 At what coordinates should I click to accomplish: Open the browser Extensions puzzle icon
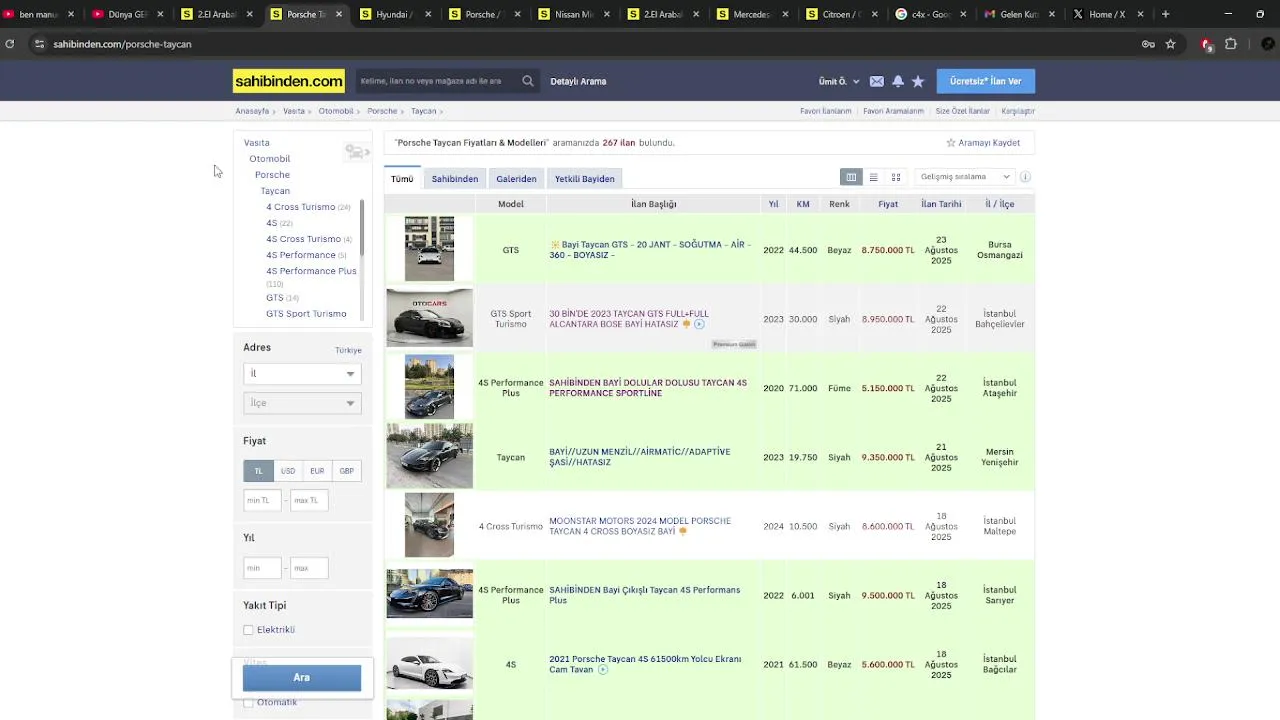click(x=1231, y=44)
